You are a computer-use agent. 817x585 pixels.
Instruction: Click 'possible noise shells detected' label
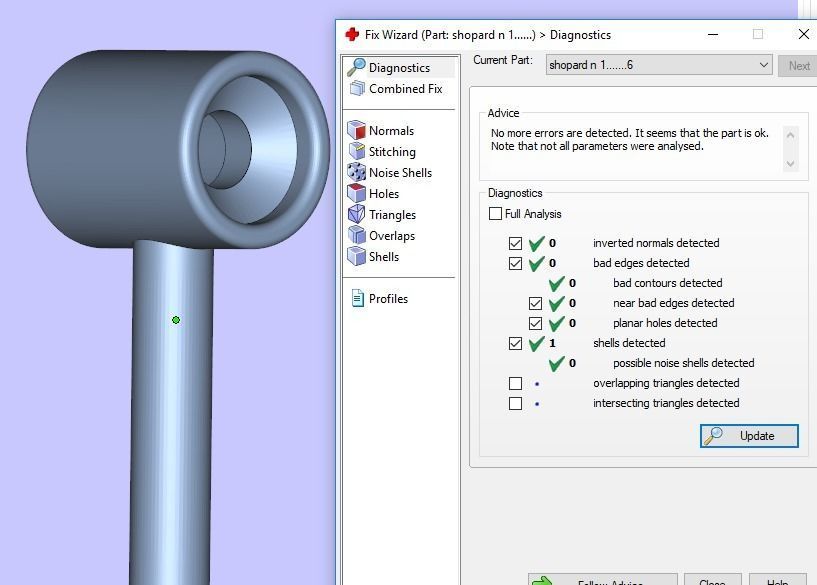[684, 363]
